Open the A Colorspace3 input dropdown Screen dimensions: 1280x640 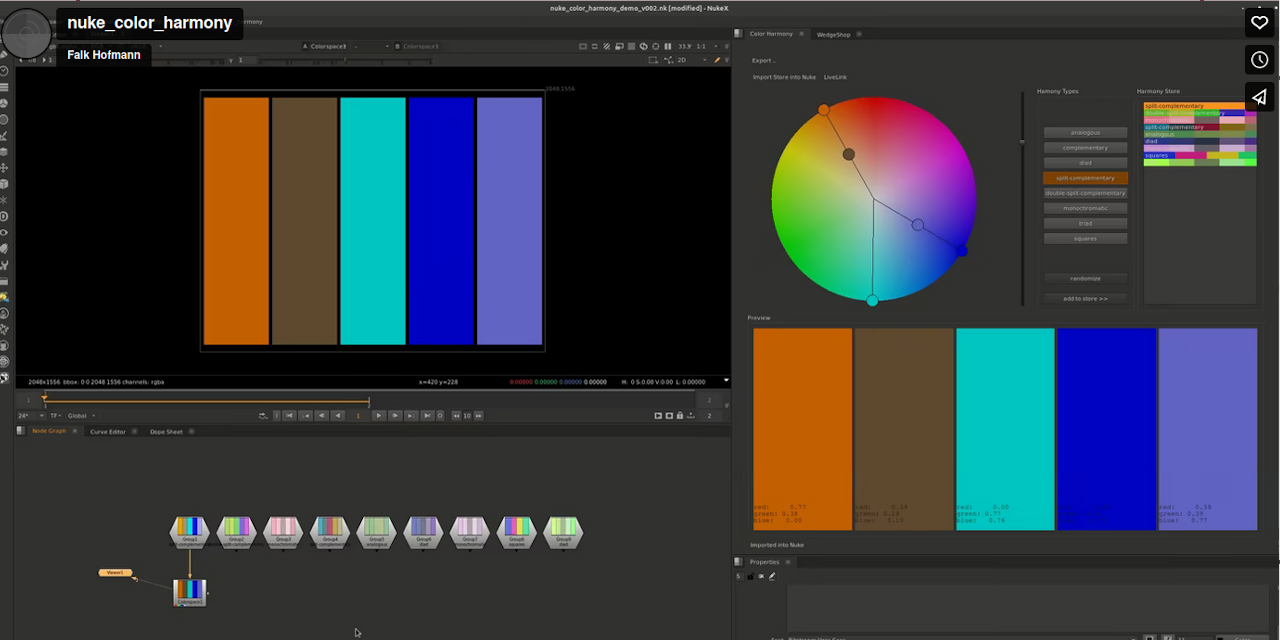(325, 46)
